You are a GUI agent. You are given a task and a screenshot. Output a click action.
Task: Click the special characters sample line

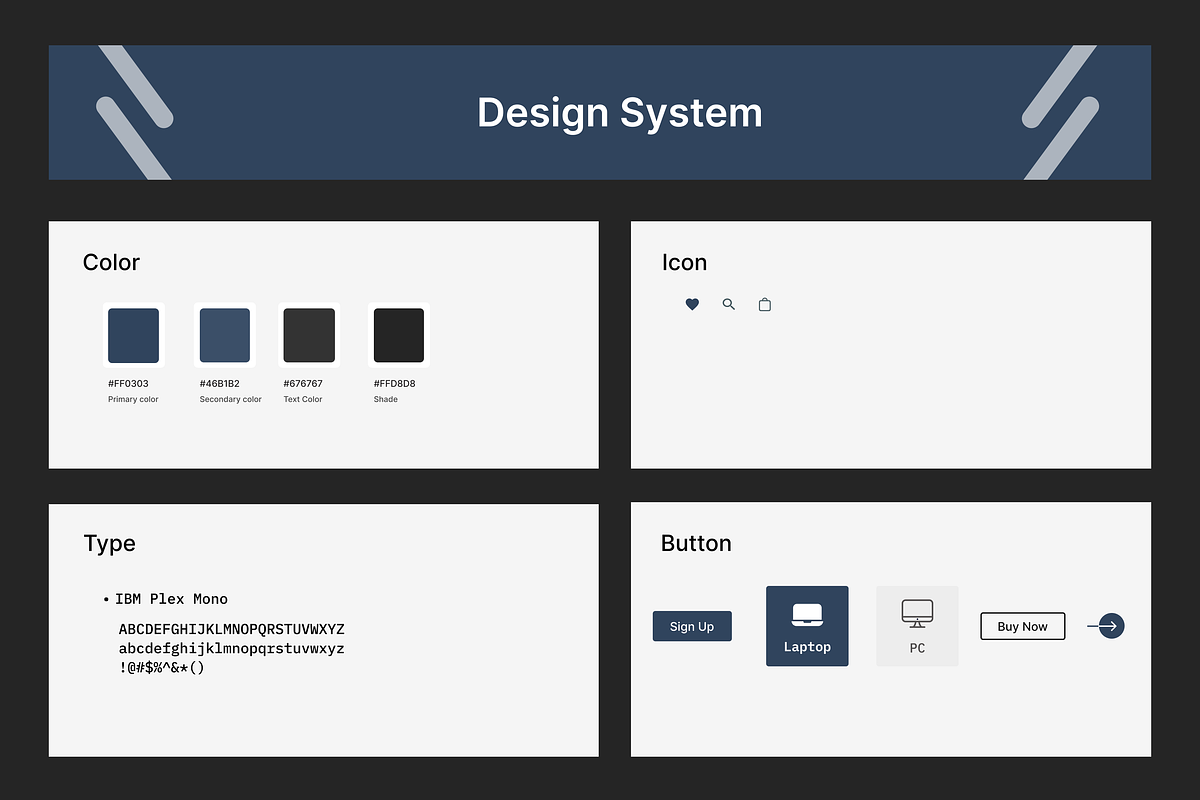[x=162, y=667]
